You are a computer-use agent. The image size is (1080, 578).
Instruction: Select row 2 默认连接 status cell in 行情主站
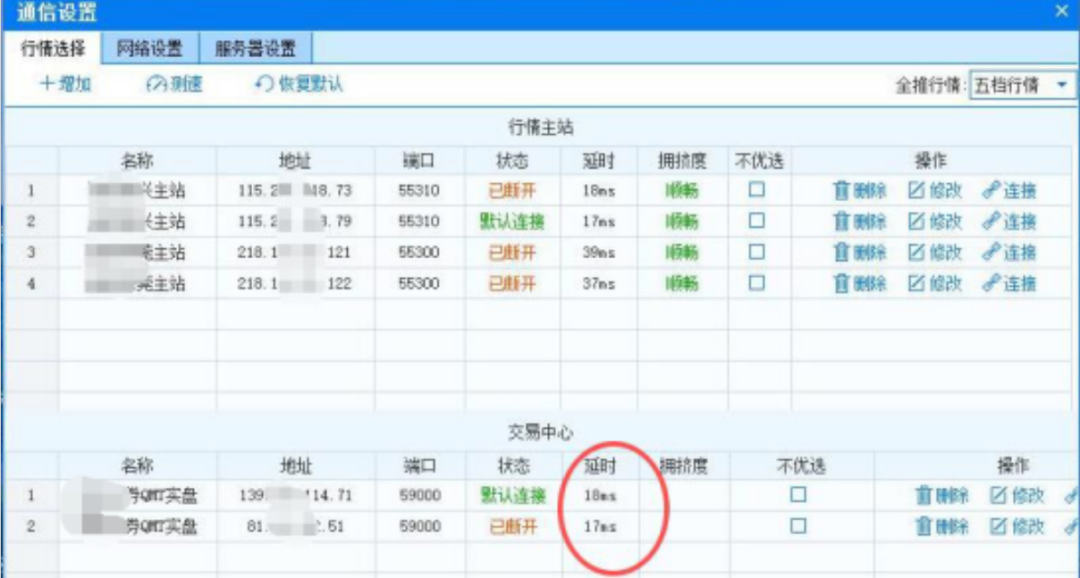click(512, 221)
